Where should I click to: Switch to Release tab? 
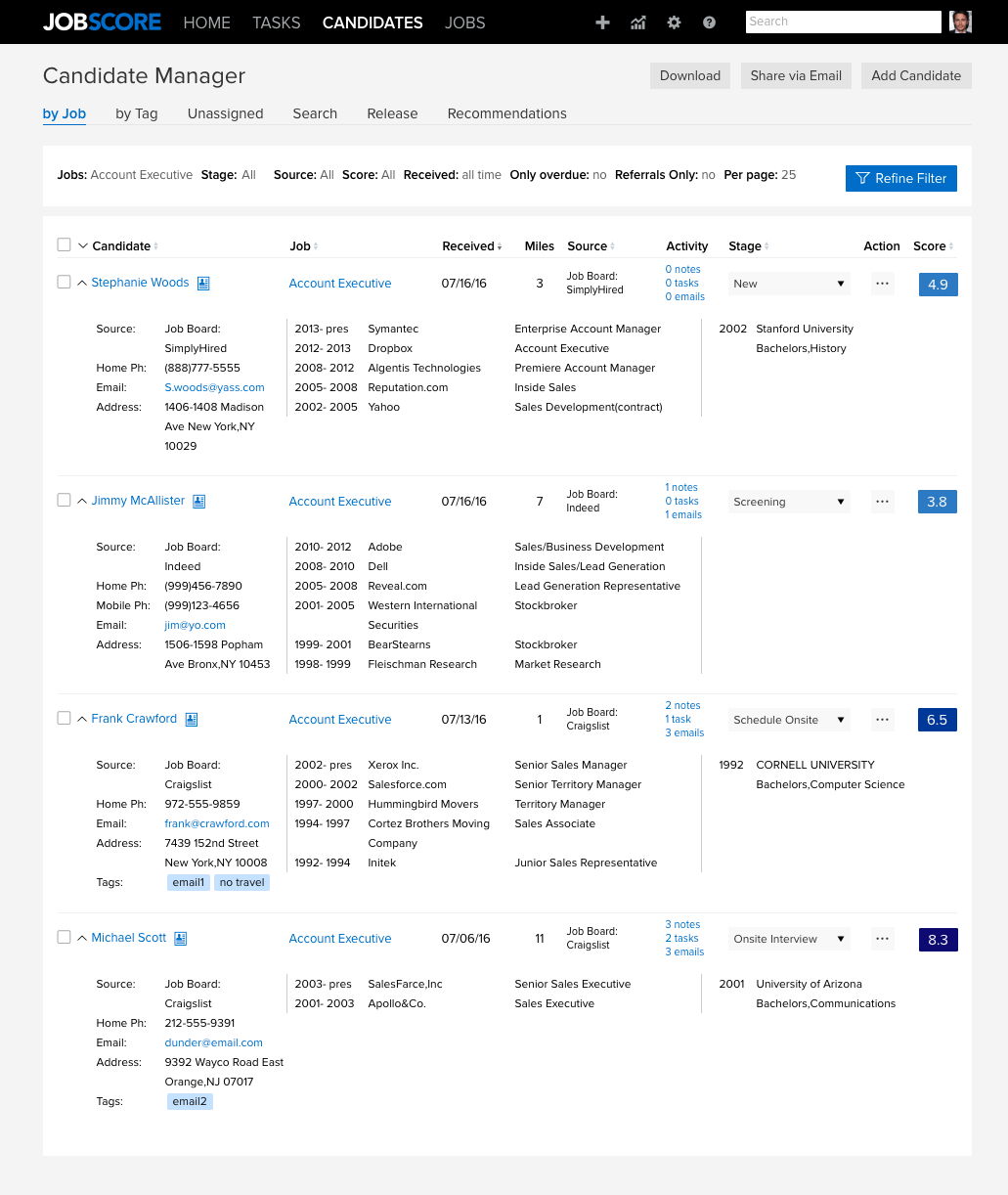click(x=393, y=113)
